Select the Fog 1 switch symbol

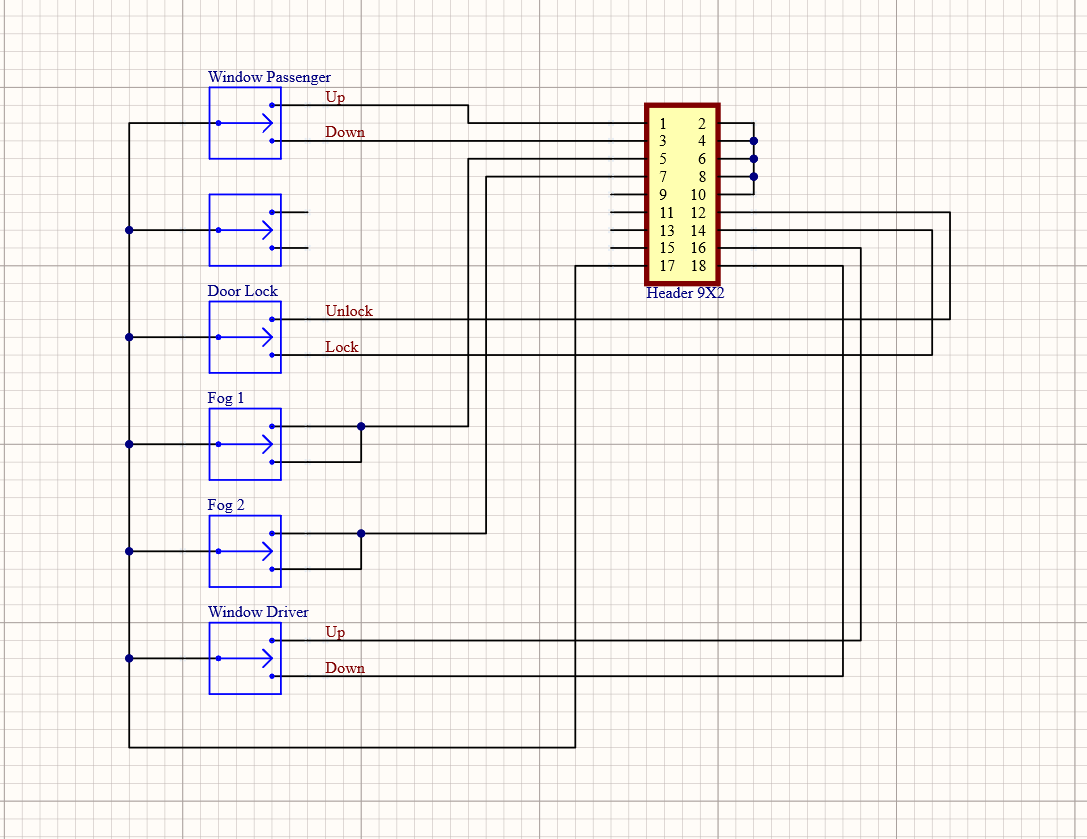(244, 444)
